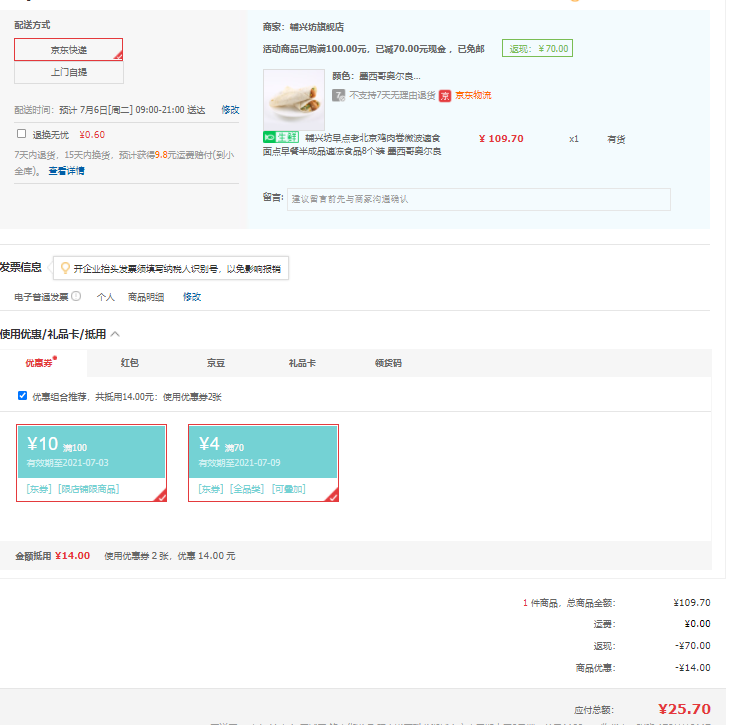Image resolution: width=746 pixels, height=725 pixels.
Task: Click 修改 in invoice information row
Action: (x=192, y=297)
